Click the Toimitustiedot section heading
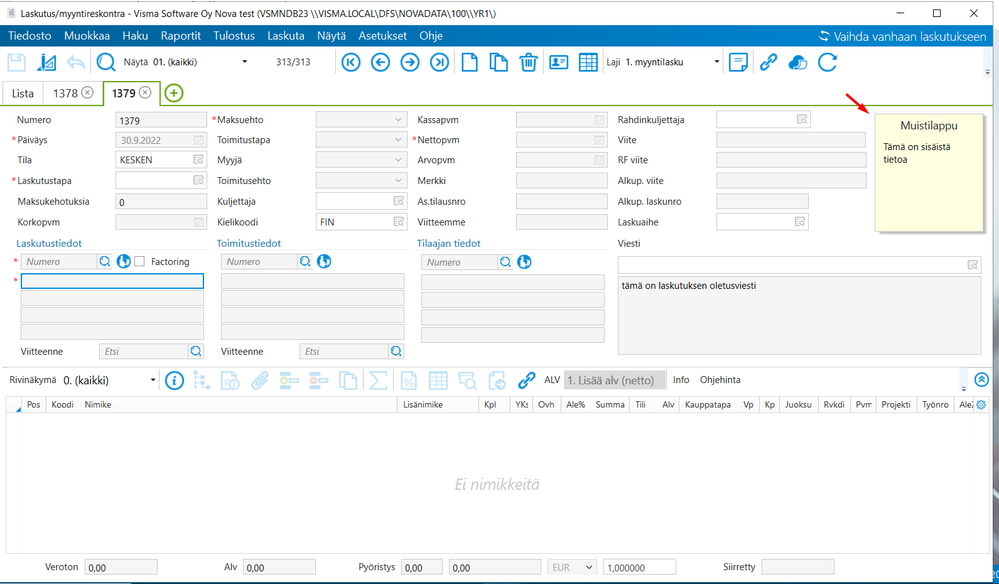This screenshot has height=584, width=999. tap(249, 243)
